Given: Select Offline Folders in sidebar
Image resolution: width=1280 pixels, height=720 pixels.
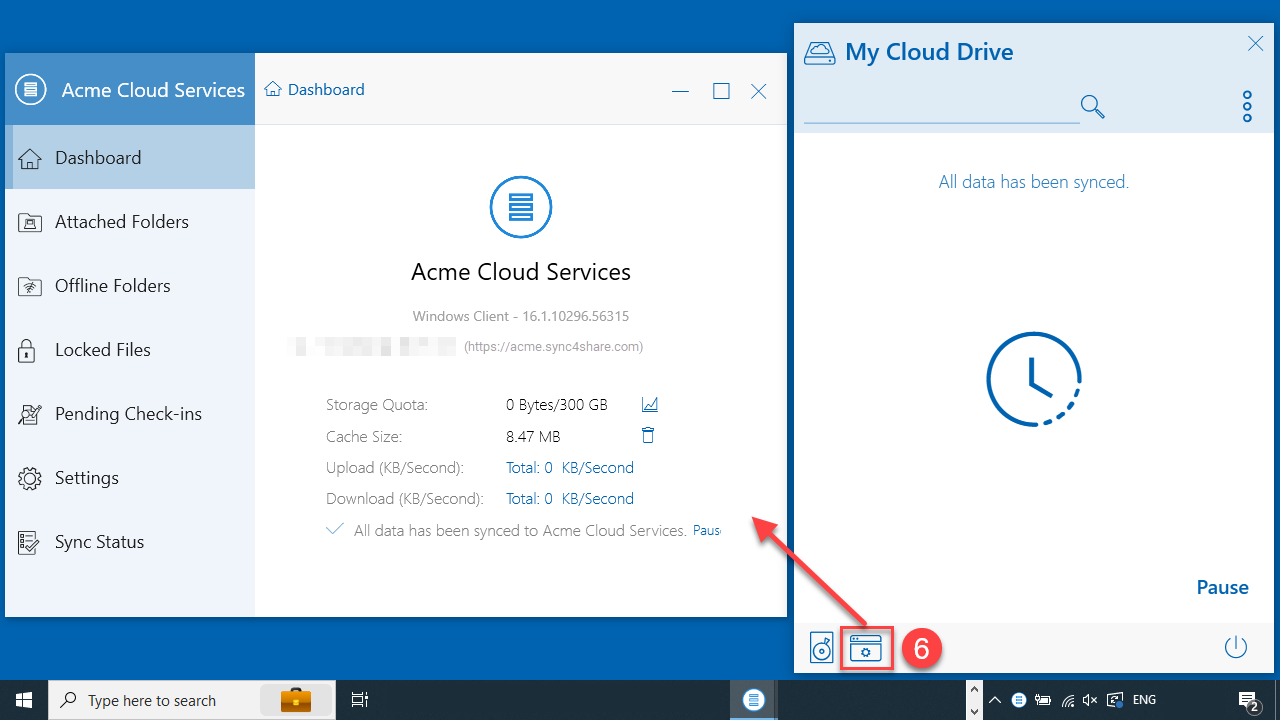Looking at the screenshot, I should pyautogui.click(x=130, y=286).
